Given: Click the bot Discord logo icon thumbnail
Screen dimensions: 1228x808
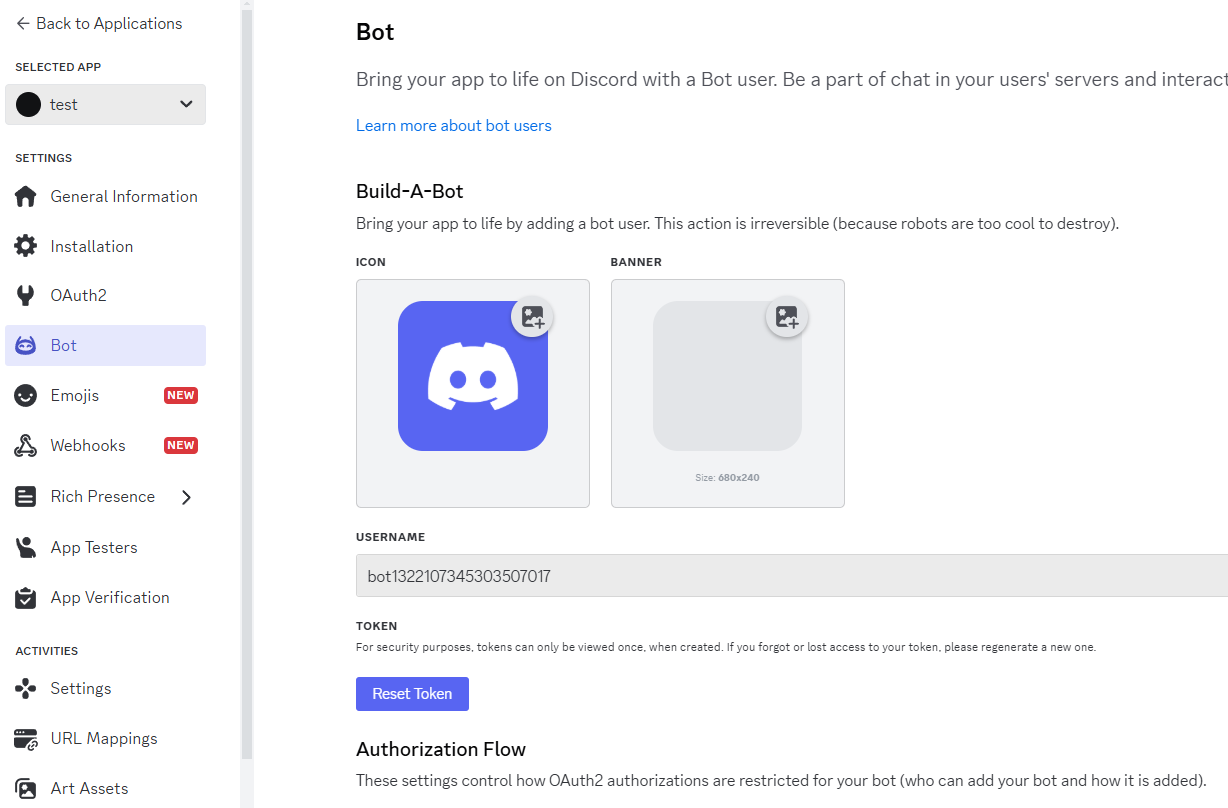Looking at the screenshot, I should tap(473, 376).
